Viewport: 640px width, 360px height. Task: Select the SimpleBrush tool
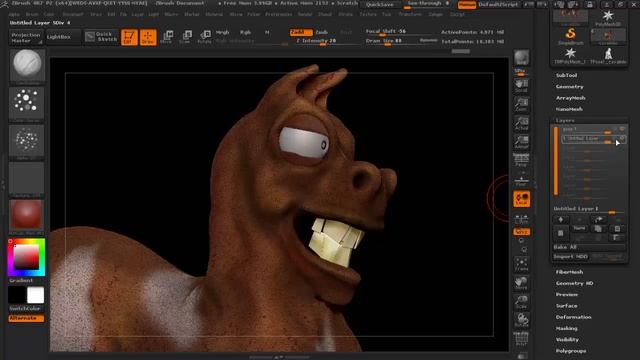pyautogui.click(x=570, y=36)
